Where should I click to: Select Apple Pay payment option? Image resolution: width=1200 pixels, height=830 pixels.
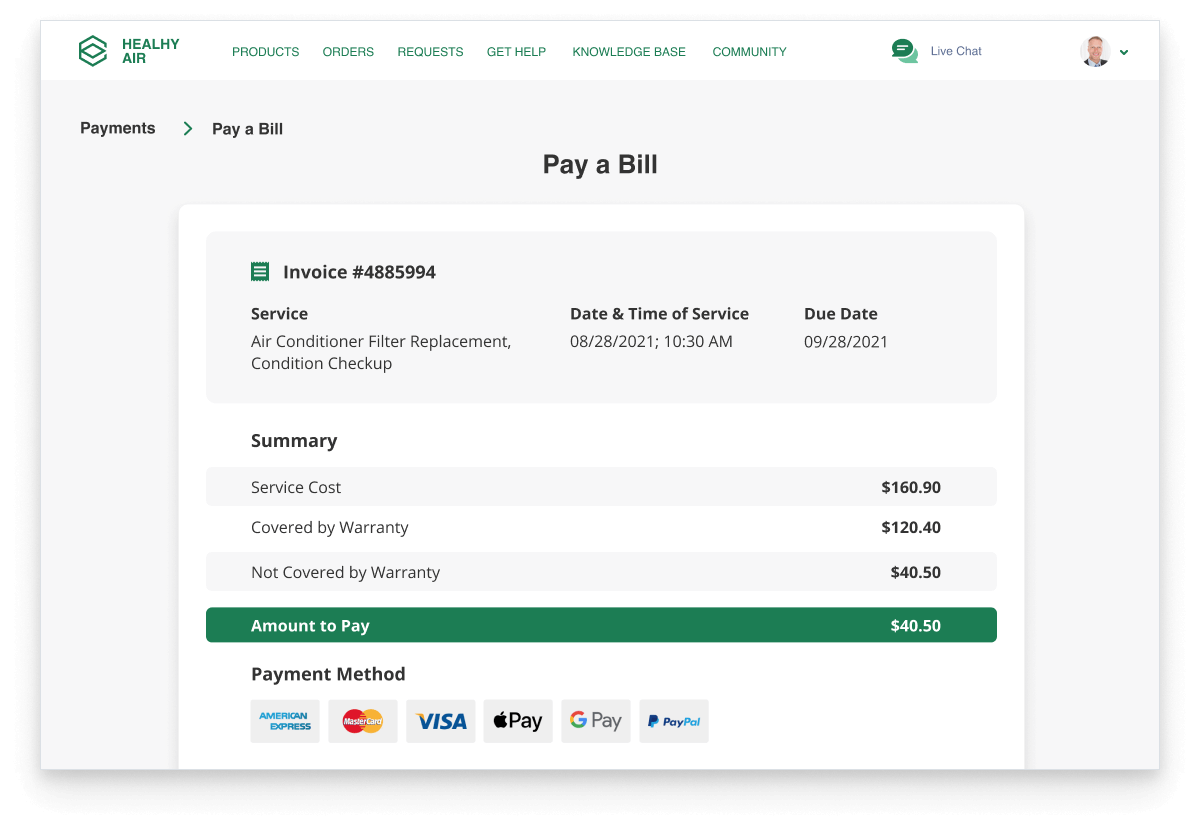(518, 721)
